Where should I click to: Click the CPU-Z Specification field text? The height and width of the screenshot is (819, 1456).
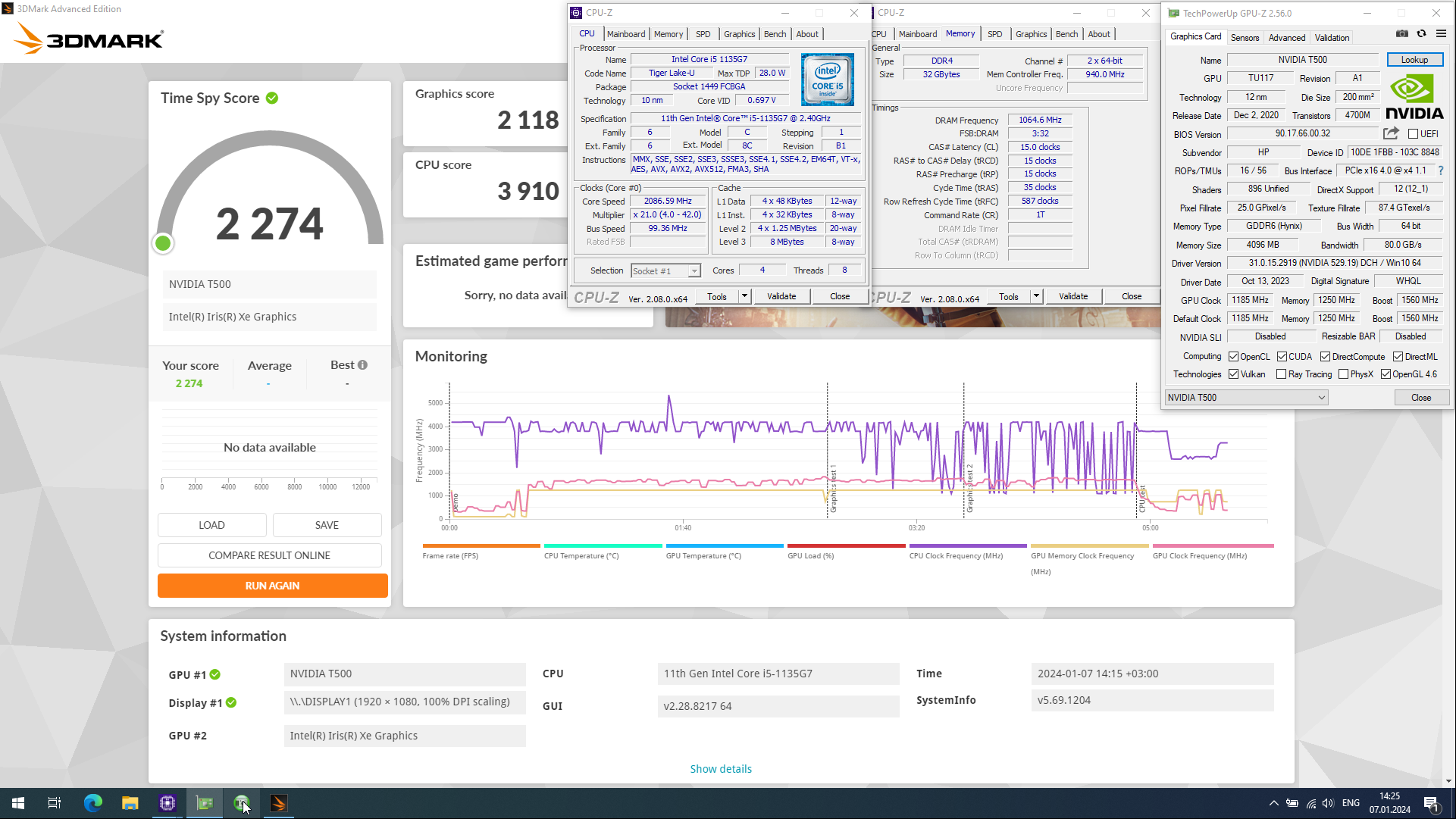tap(745, 119)
